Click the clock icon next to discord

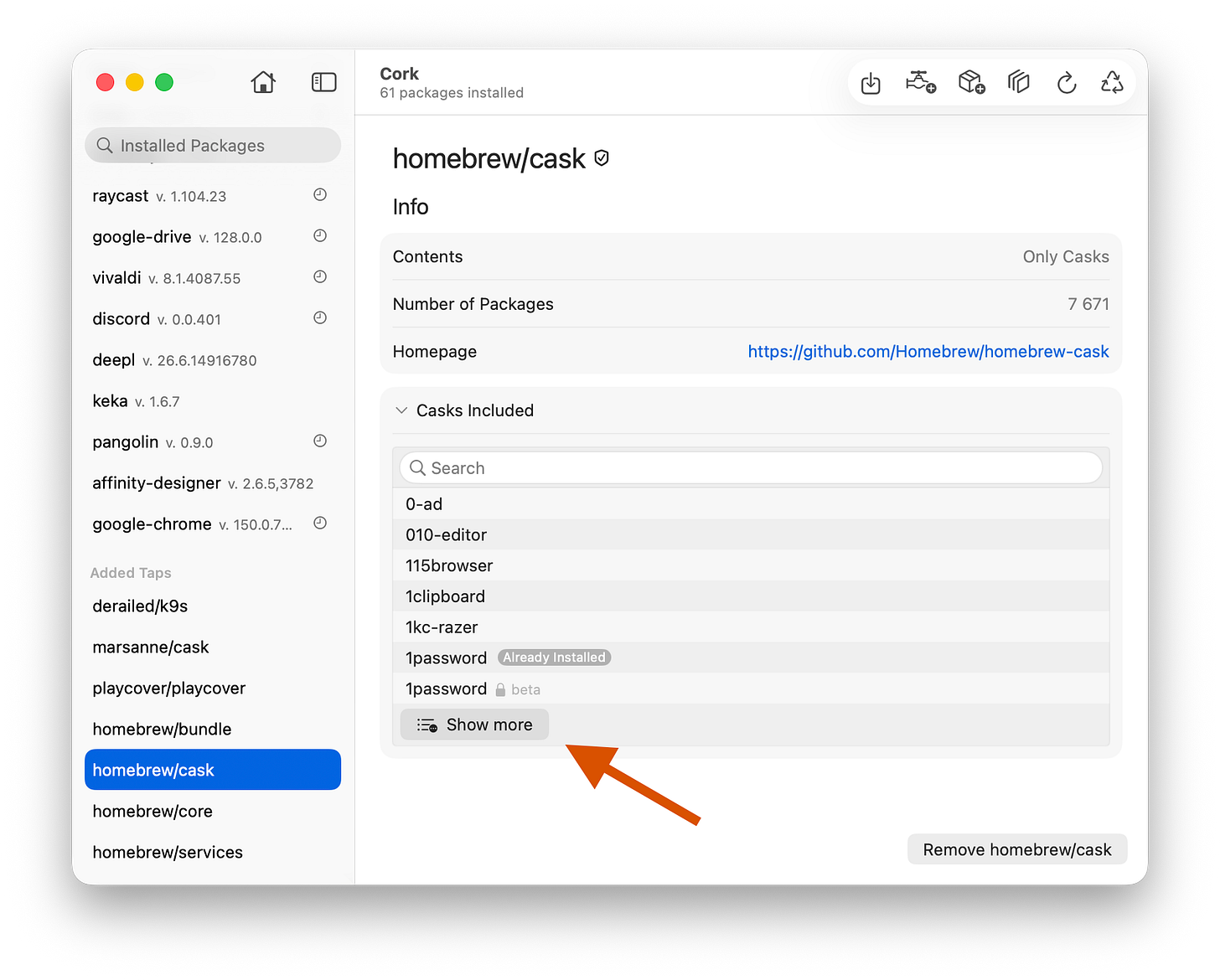320,318
